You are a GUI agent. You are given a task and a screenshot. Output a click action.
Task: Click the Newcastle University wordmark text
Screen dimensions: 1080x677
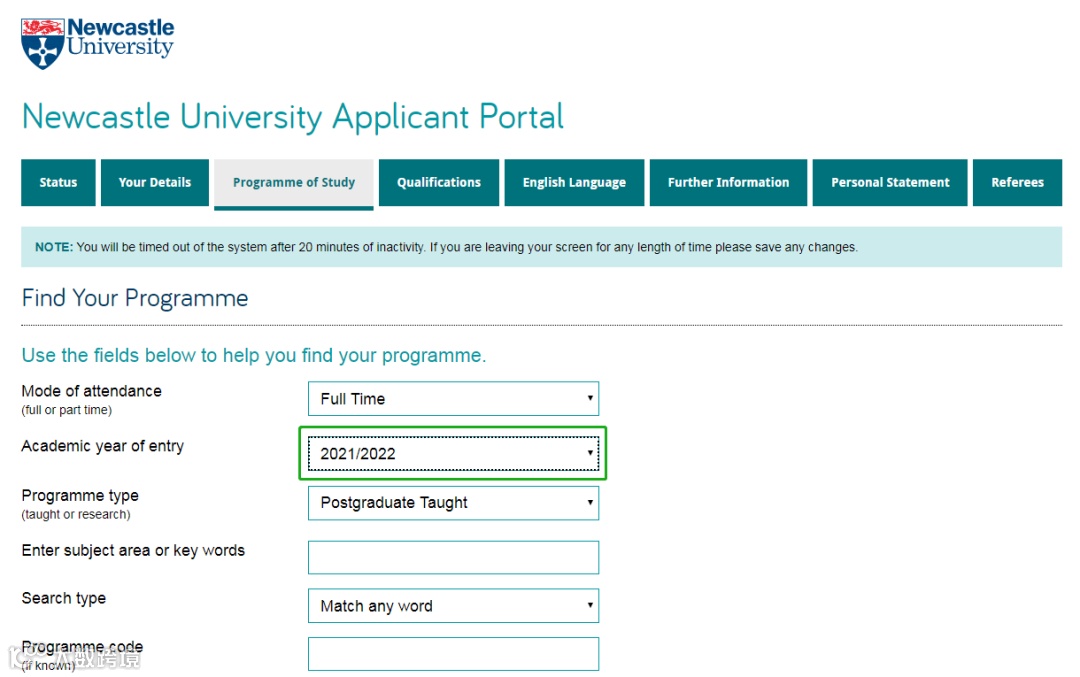pos(121,37)
